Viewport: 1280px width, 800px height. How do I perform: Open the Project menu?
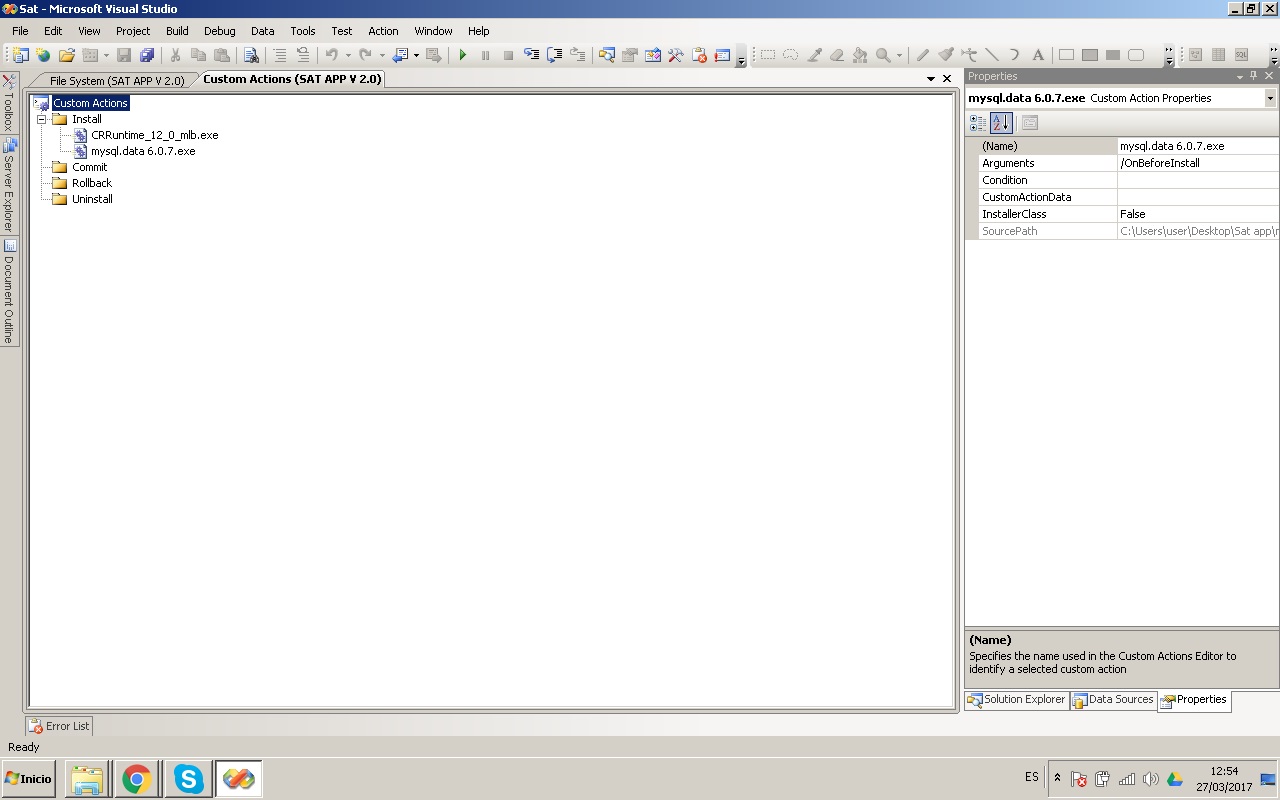tap(133, 31)
